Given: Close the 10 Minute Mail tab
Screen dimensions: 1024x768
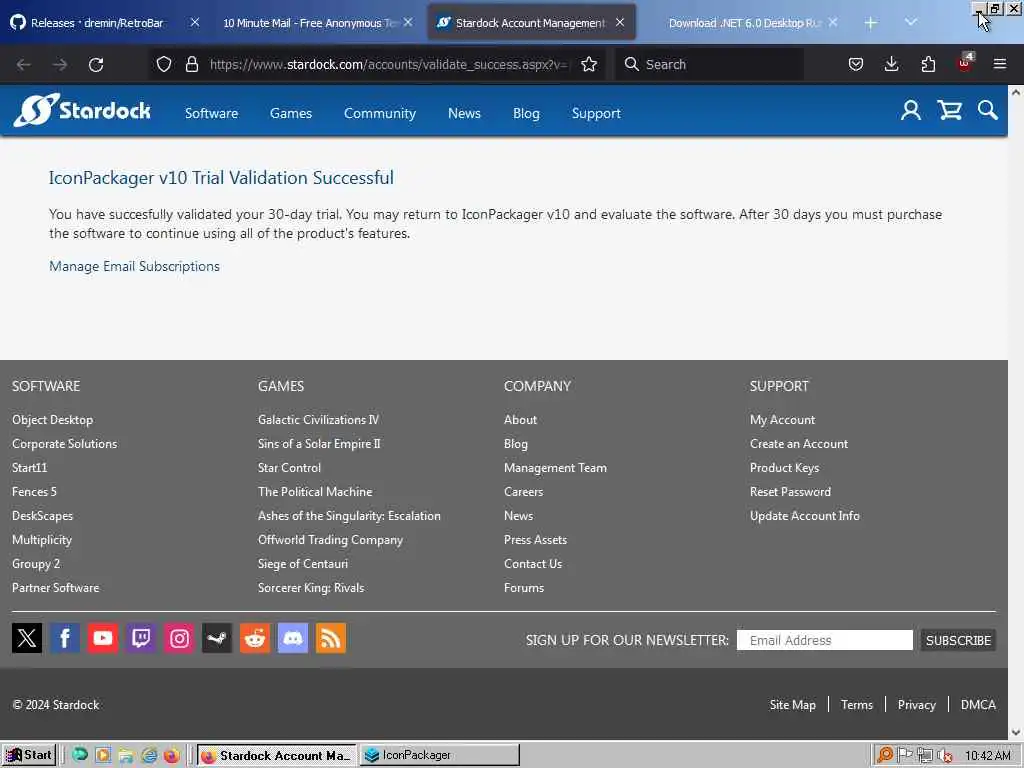Looking at the screenshot, I should point(408,22).
